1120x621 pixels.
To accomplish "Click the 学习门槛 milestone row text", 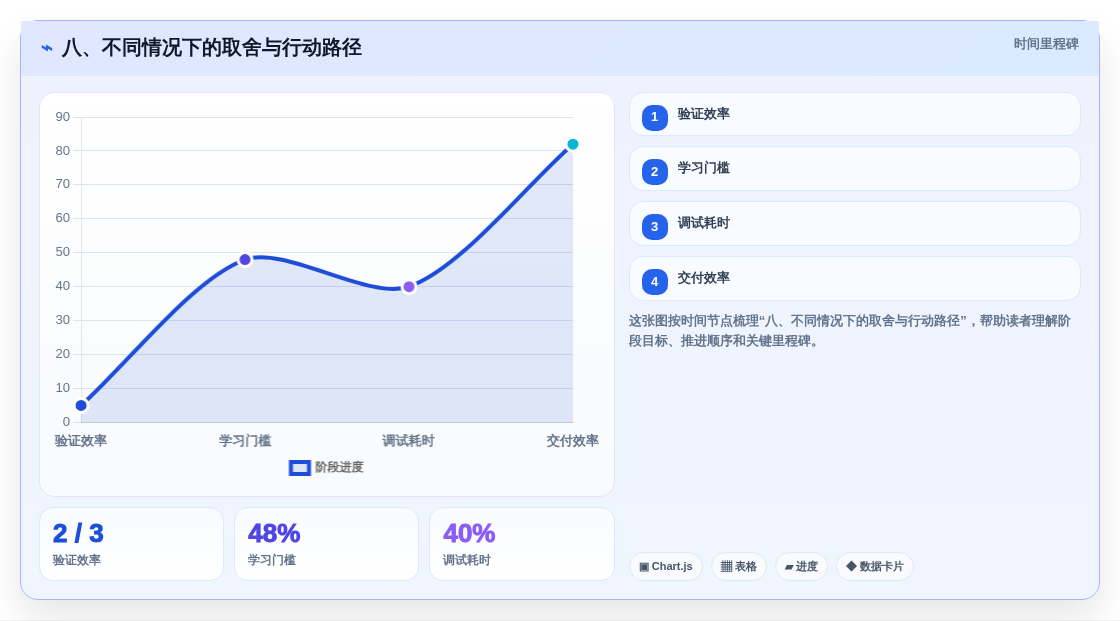I will click(x=704, y=169).
